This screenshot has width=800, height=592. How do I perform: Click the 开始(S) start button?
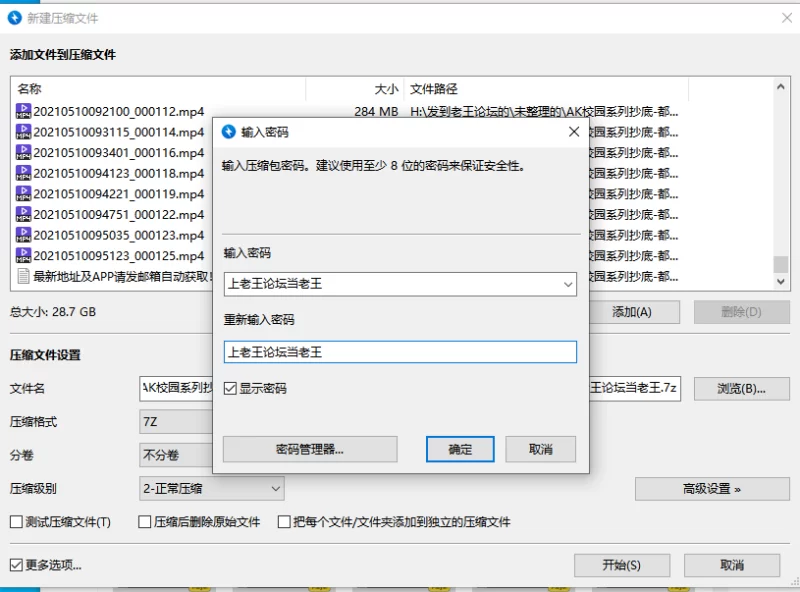(621, 565)
